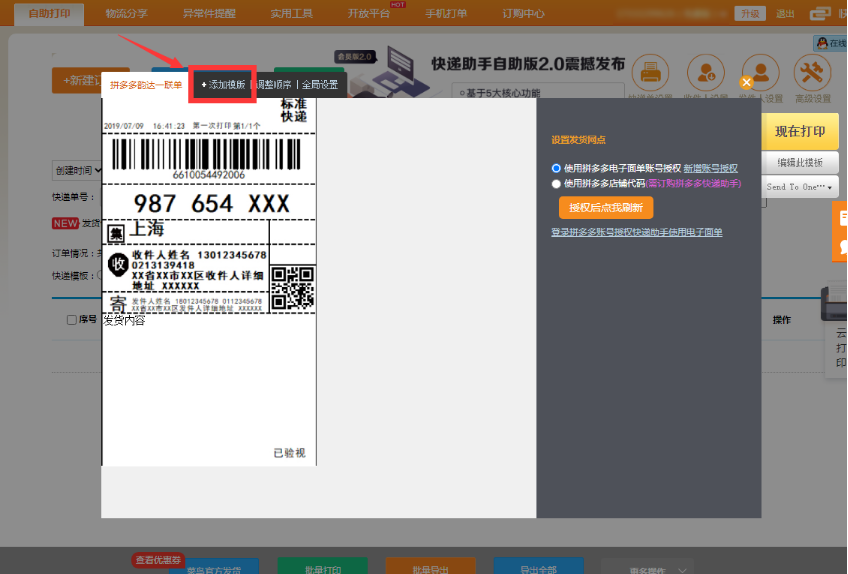Image resolution: width=848 pixels, height=574 pixels.
Task: Click the boxed 集 icon beside 上海
Action: pos(116,232)
